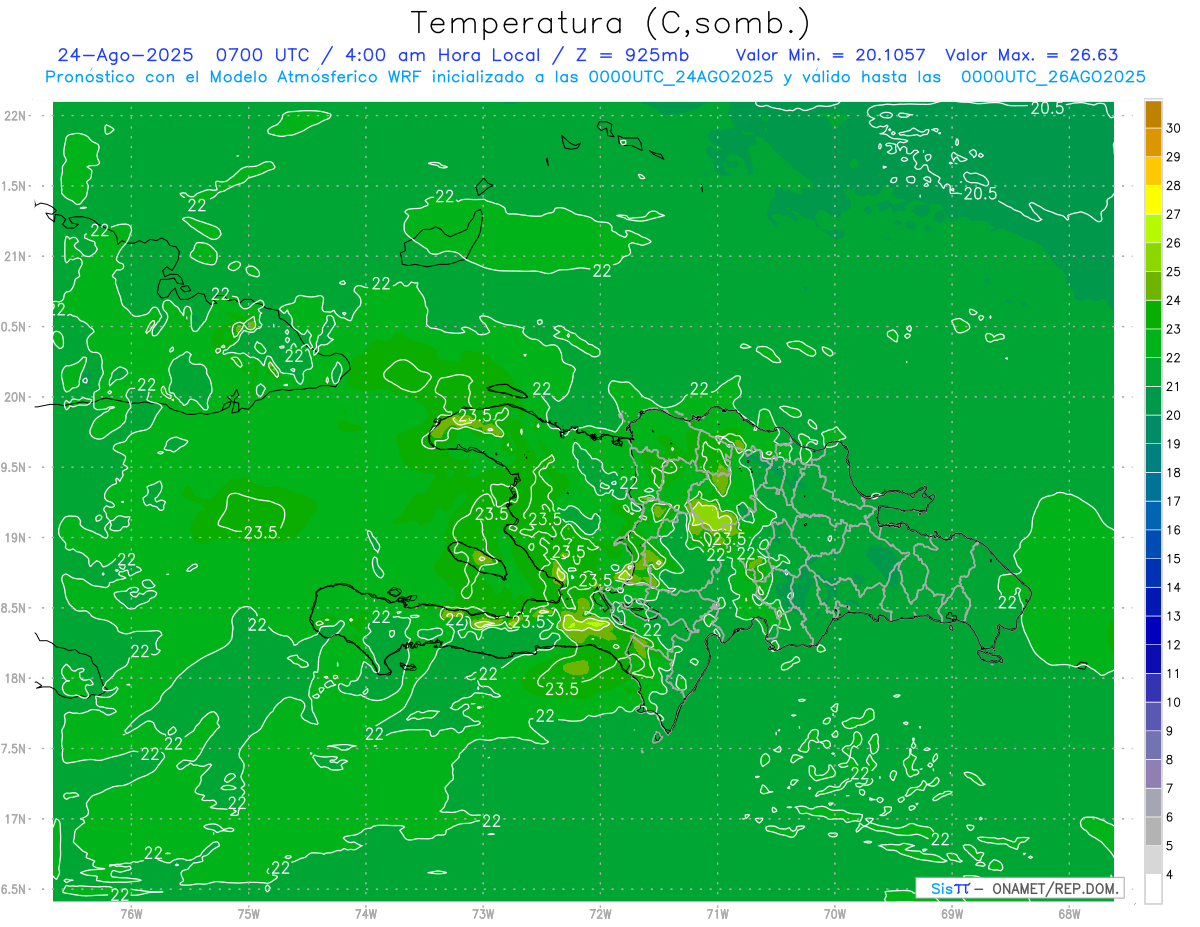Viewport: 1200px width, 927px height.
Task: Click the '19N' latitude axis label
Action: 14,538
